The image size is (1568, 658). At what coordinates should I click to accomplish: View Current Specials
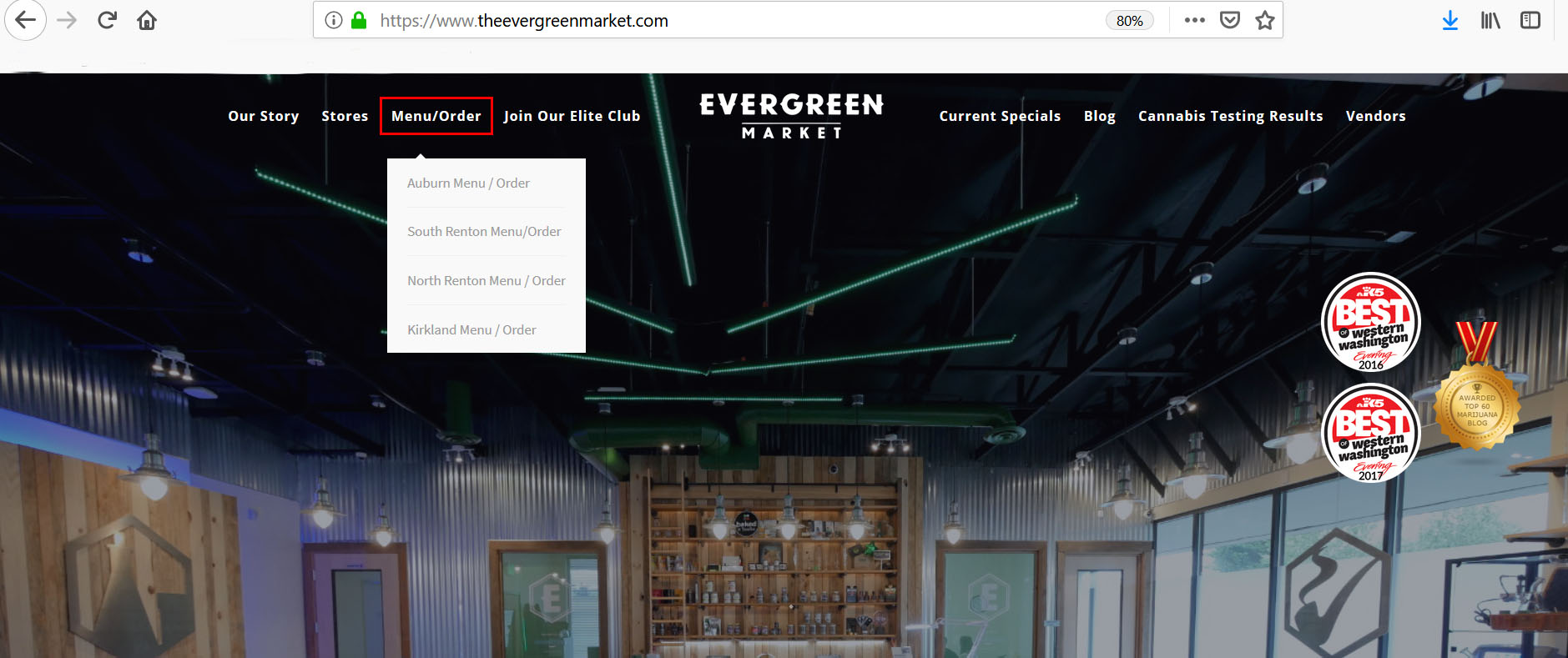(1000, 116)
